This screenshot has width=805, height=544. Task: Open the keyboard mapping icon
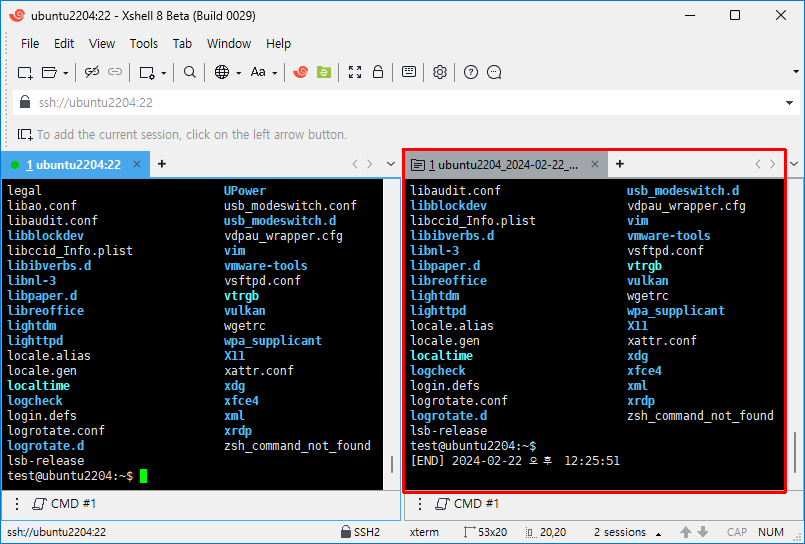click(408, 72)
